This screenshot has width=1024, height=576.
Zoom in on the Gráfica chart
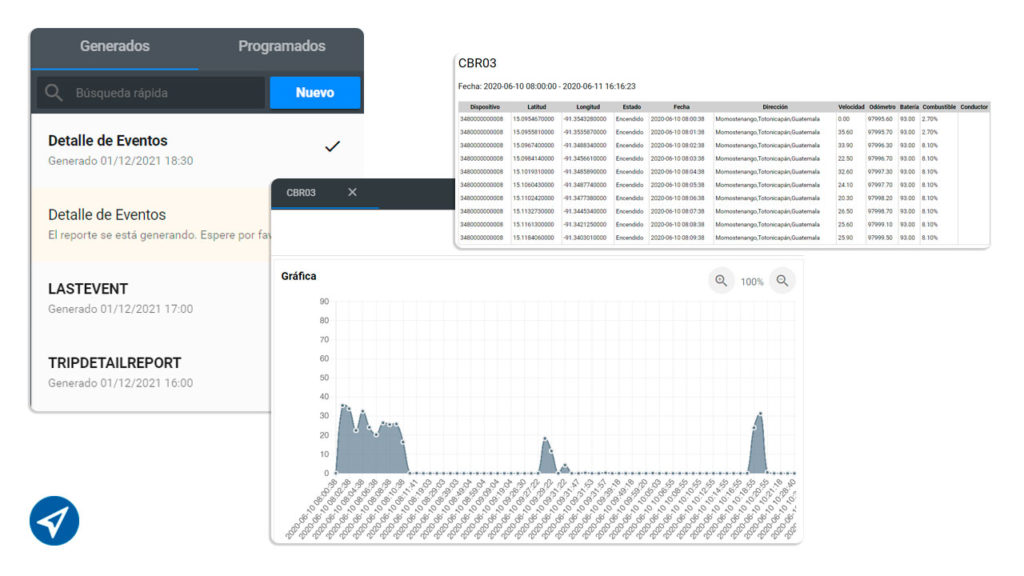(721, 281)
